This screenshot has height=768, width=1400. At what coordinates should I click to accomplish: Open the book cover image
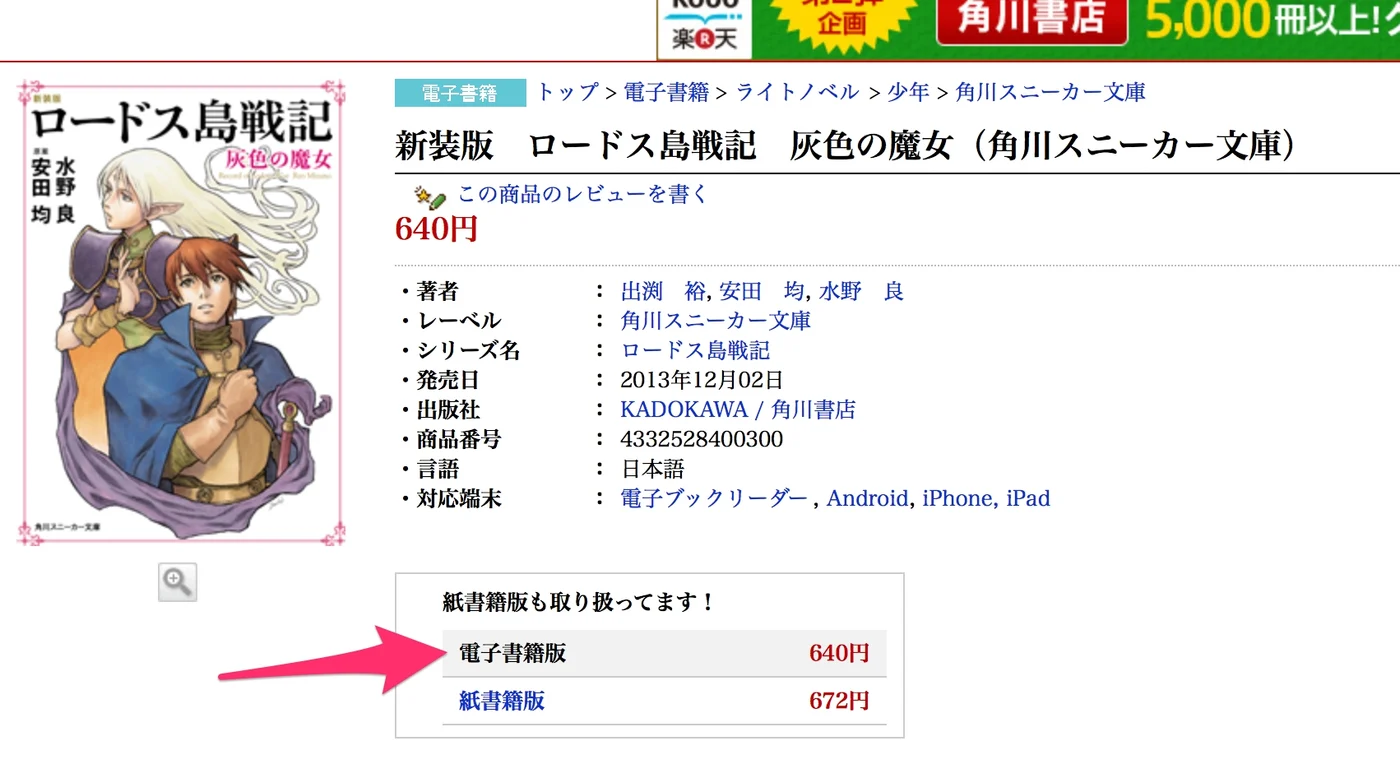pyautogui.click(x=181, y=313)
